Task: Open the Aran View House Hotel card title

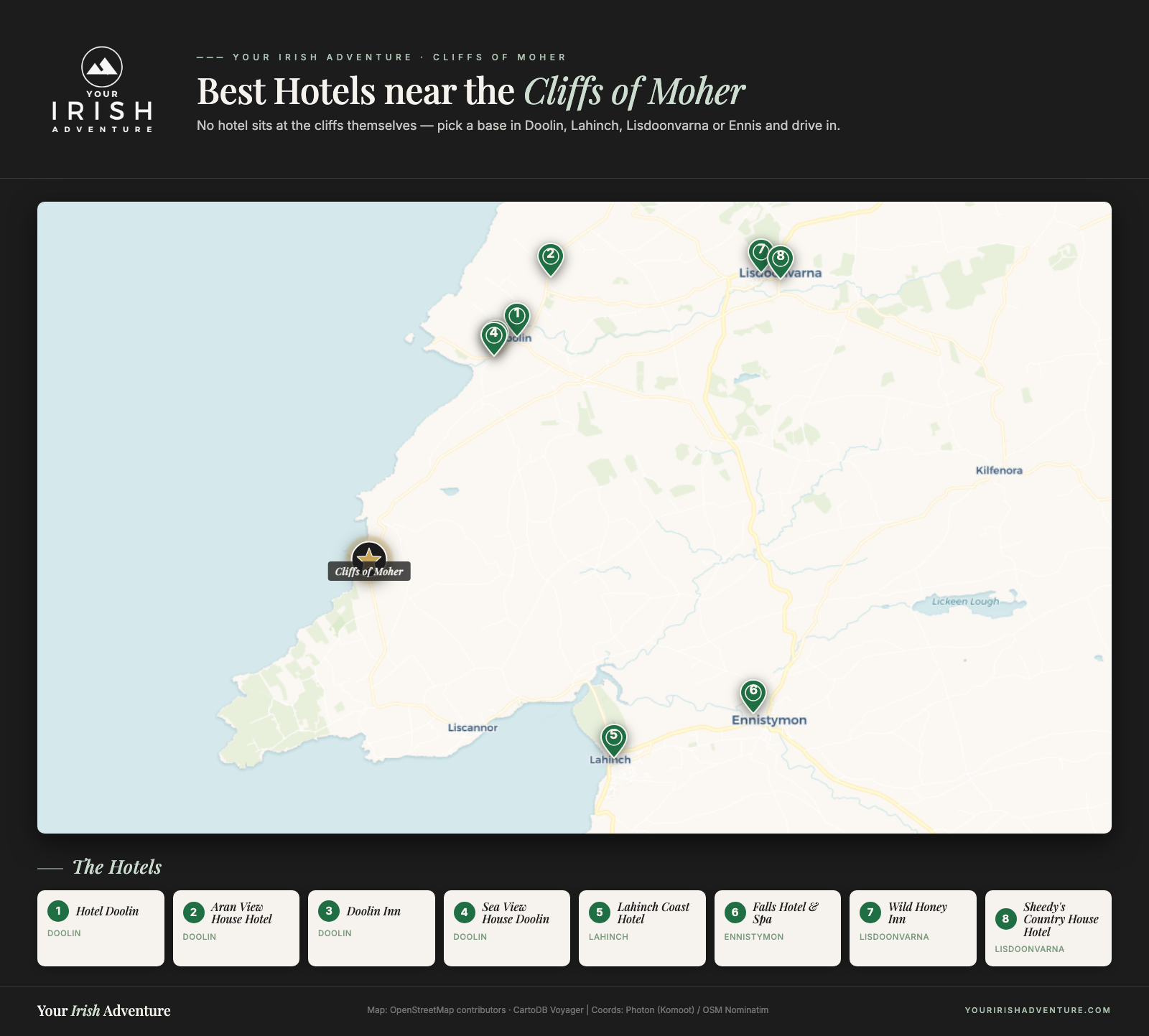Action: coord(241,913)
